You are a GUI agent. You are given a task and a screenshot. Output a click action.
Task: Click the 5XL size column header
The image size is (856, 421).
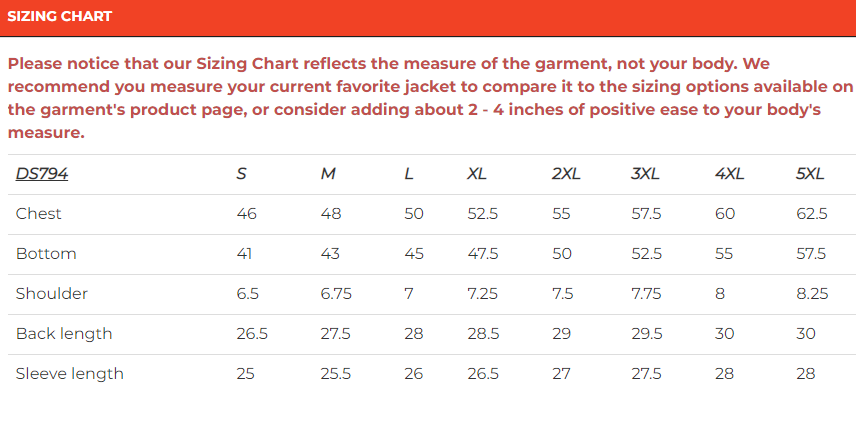click(810, 174)
